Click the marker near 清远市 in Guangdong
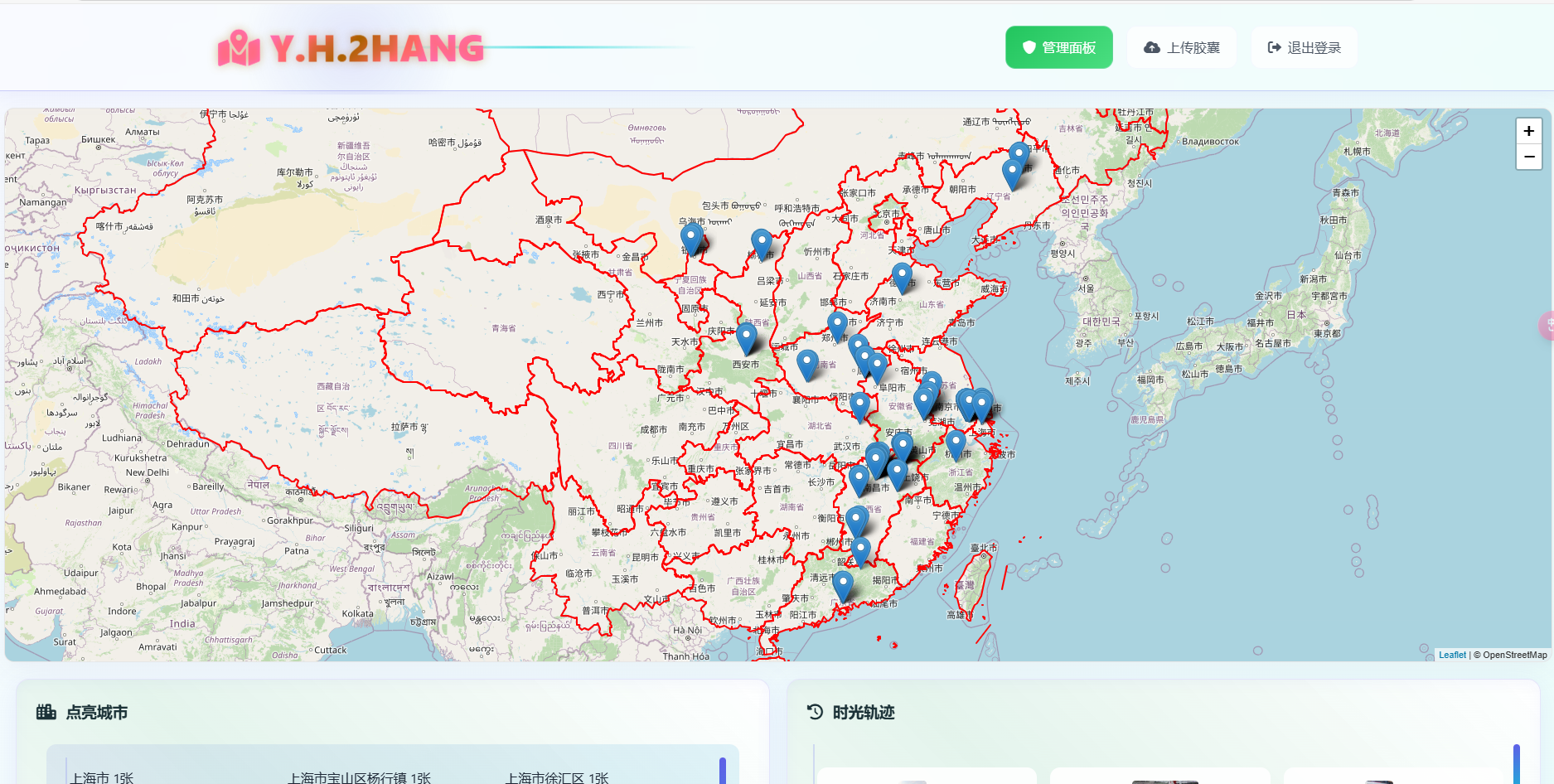Image resolution: width=1554 pixels, height=784 pixels. click(842, 583)
